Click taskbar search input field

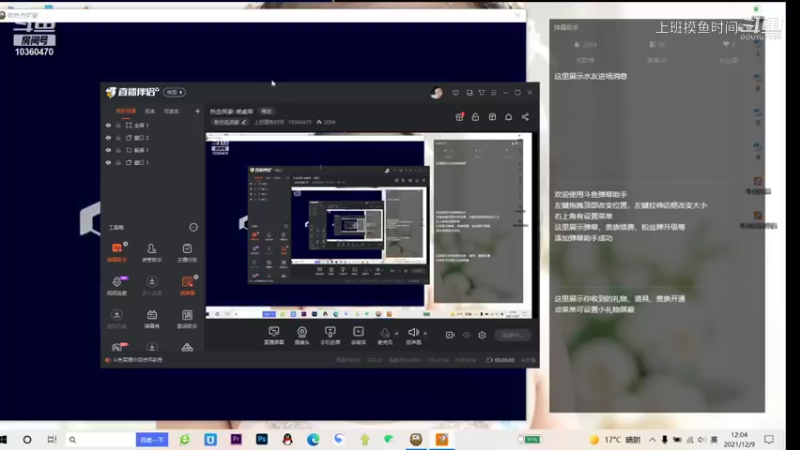pos(101,439)
